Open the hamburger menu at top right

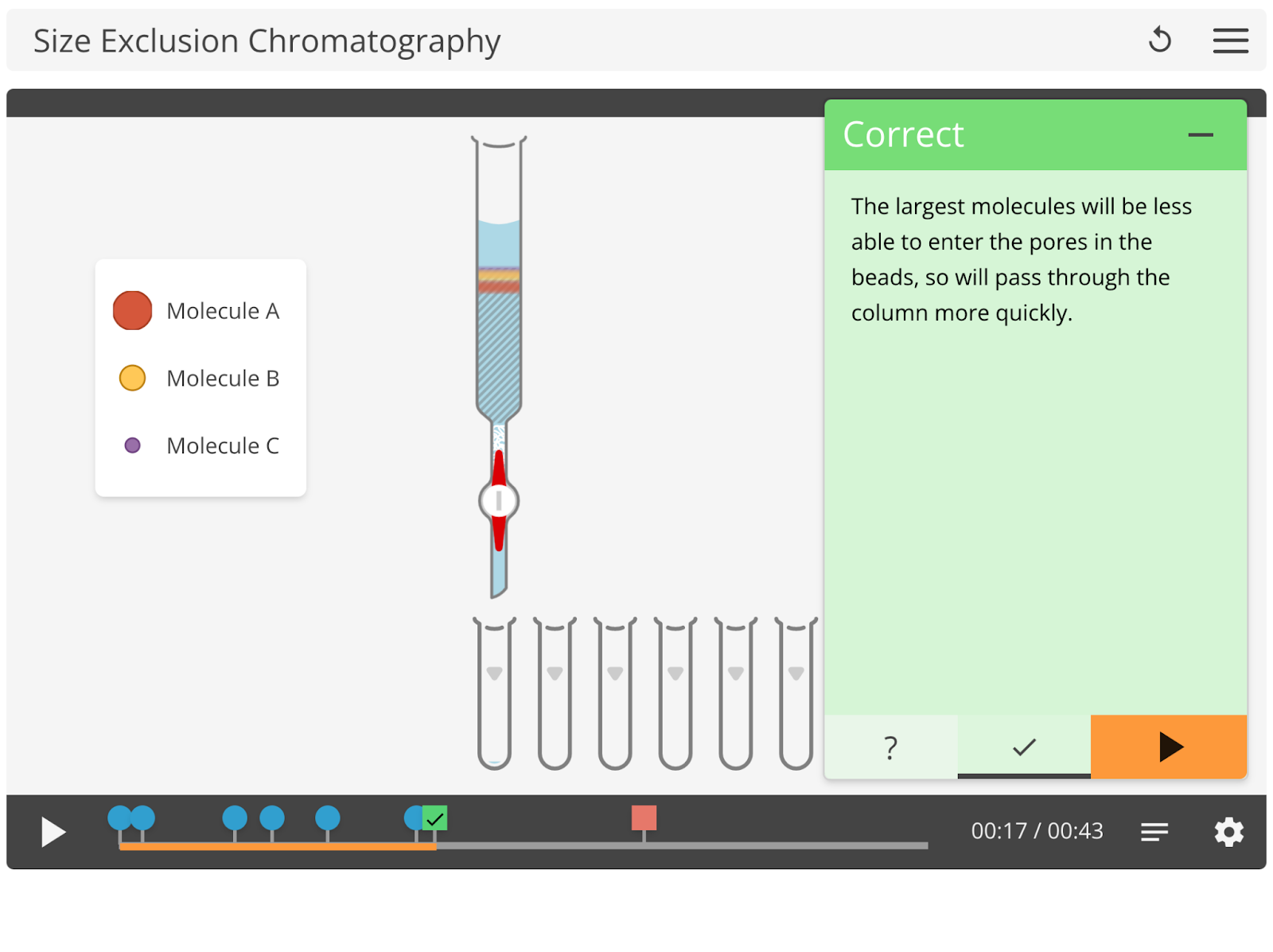(1230, 41)
